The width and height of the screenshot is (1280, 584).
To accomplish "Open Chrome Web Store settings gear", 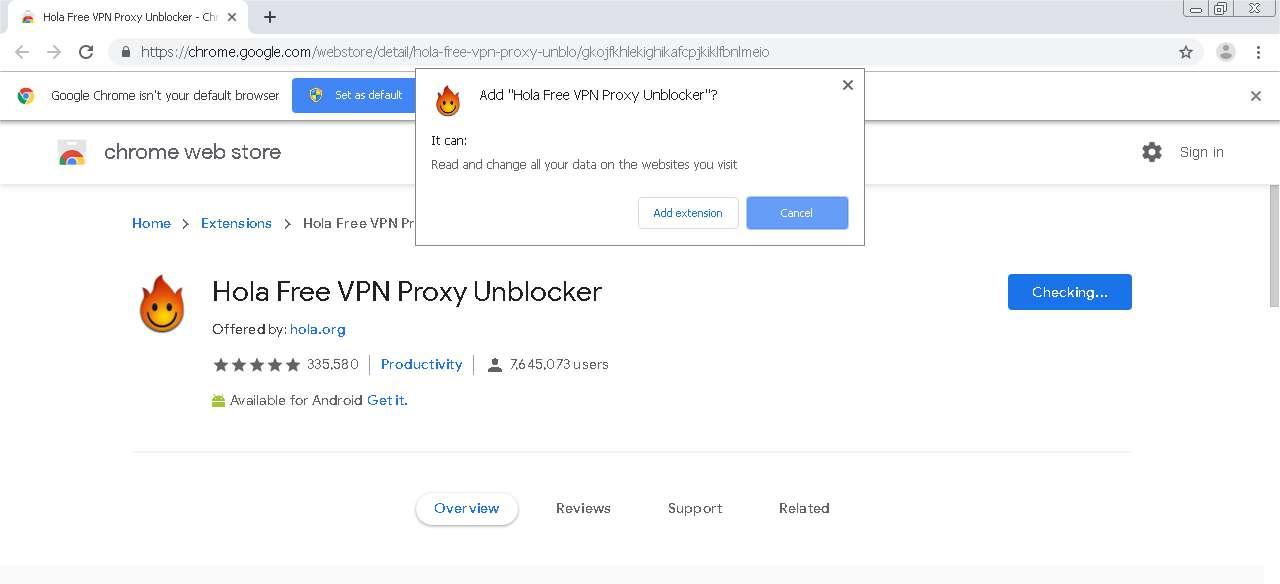I will (x=1152, y=152).
